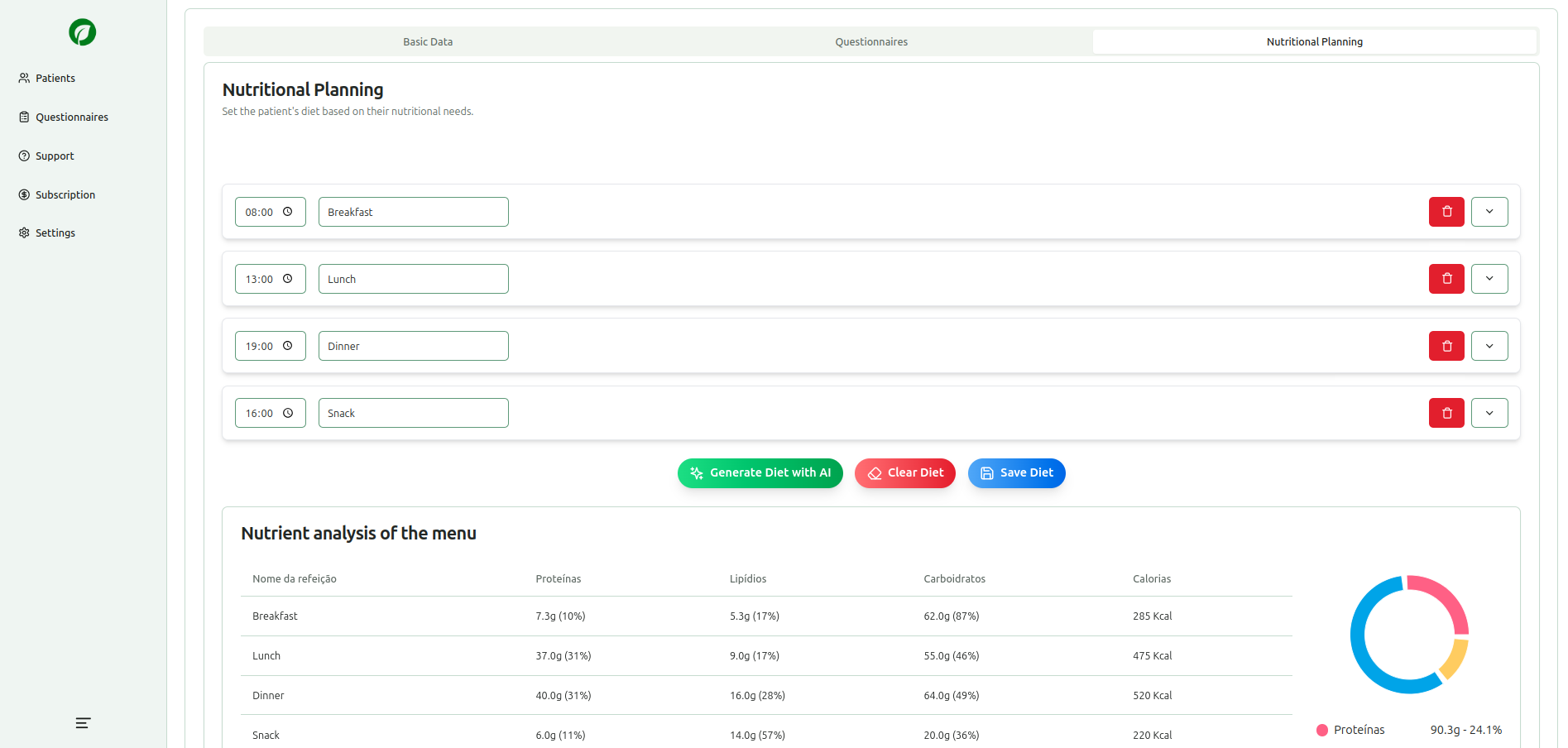The width and height of the screenshot is (1568, 748).
Task: Click the blue segment of donut chart
Action: pos(1361,654)
